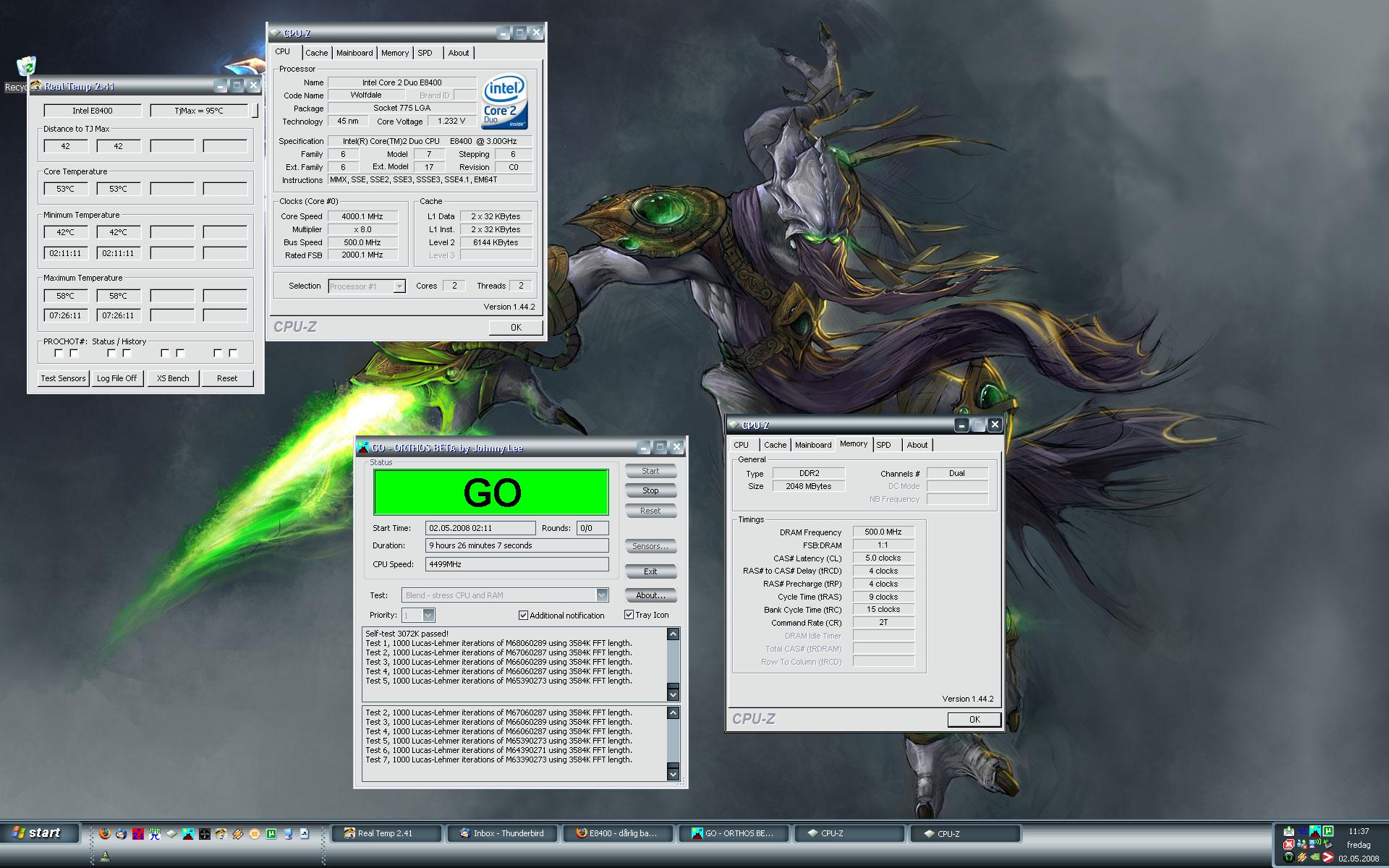Screen dimensions: 1389x868
Task: Click the Winamp lightning tray icon
Action: tap(1302, 857)
